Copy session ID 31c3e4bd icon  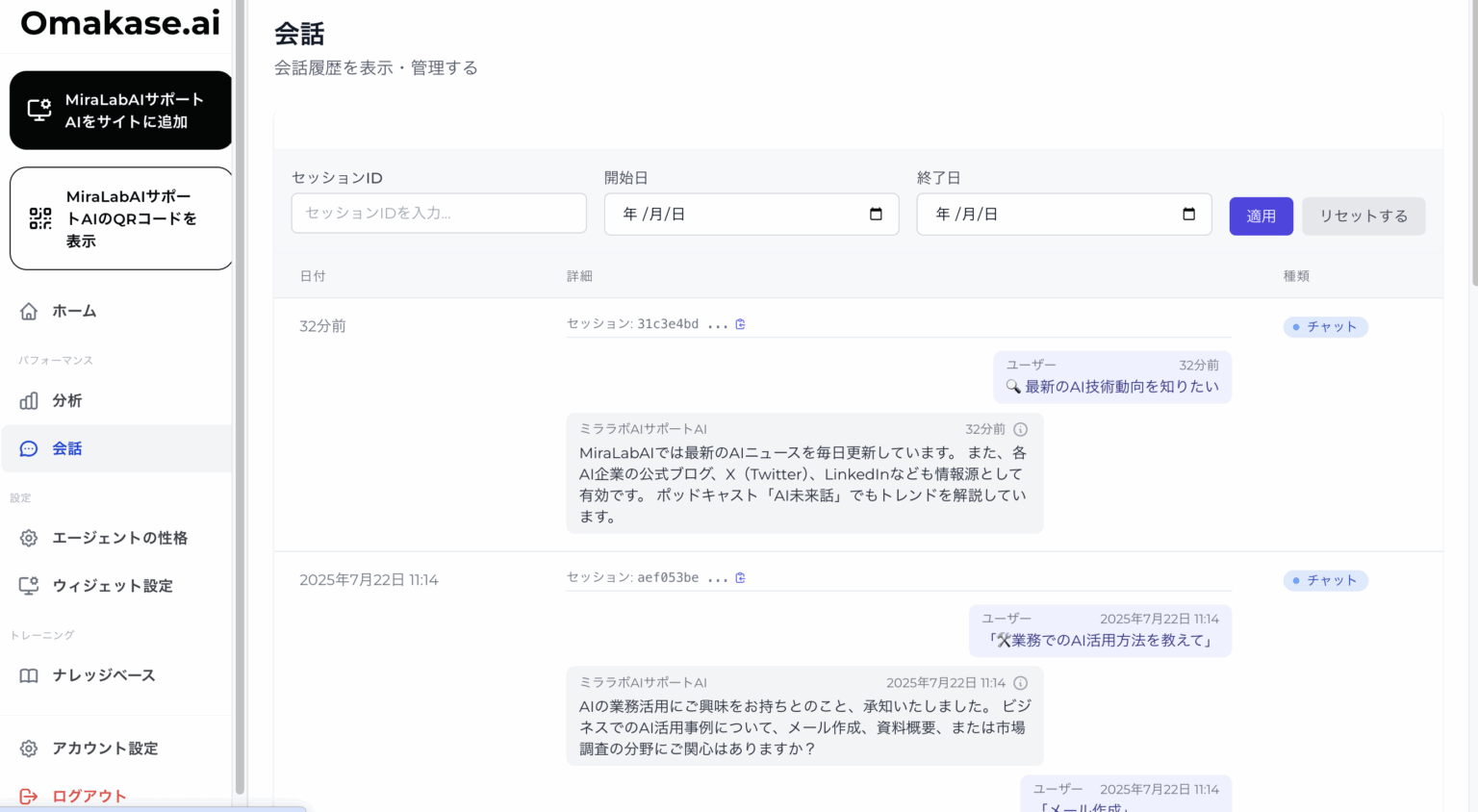[x=740, y=324]
